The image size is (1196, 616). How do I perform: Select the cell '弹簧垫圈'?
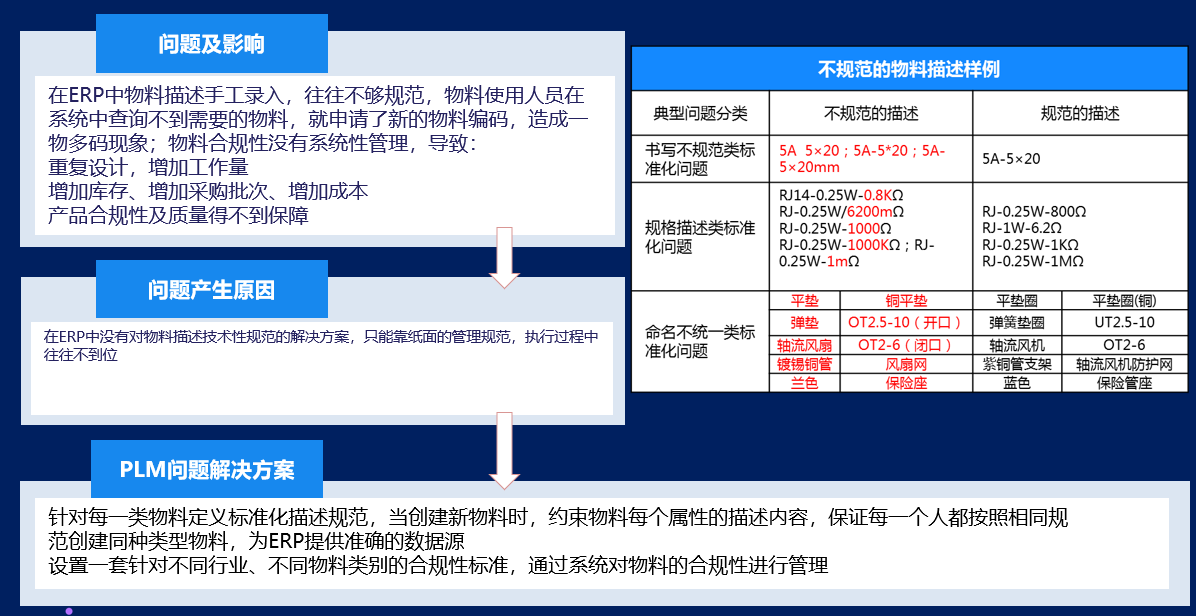(x=1017, y=322)
